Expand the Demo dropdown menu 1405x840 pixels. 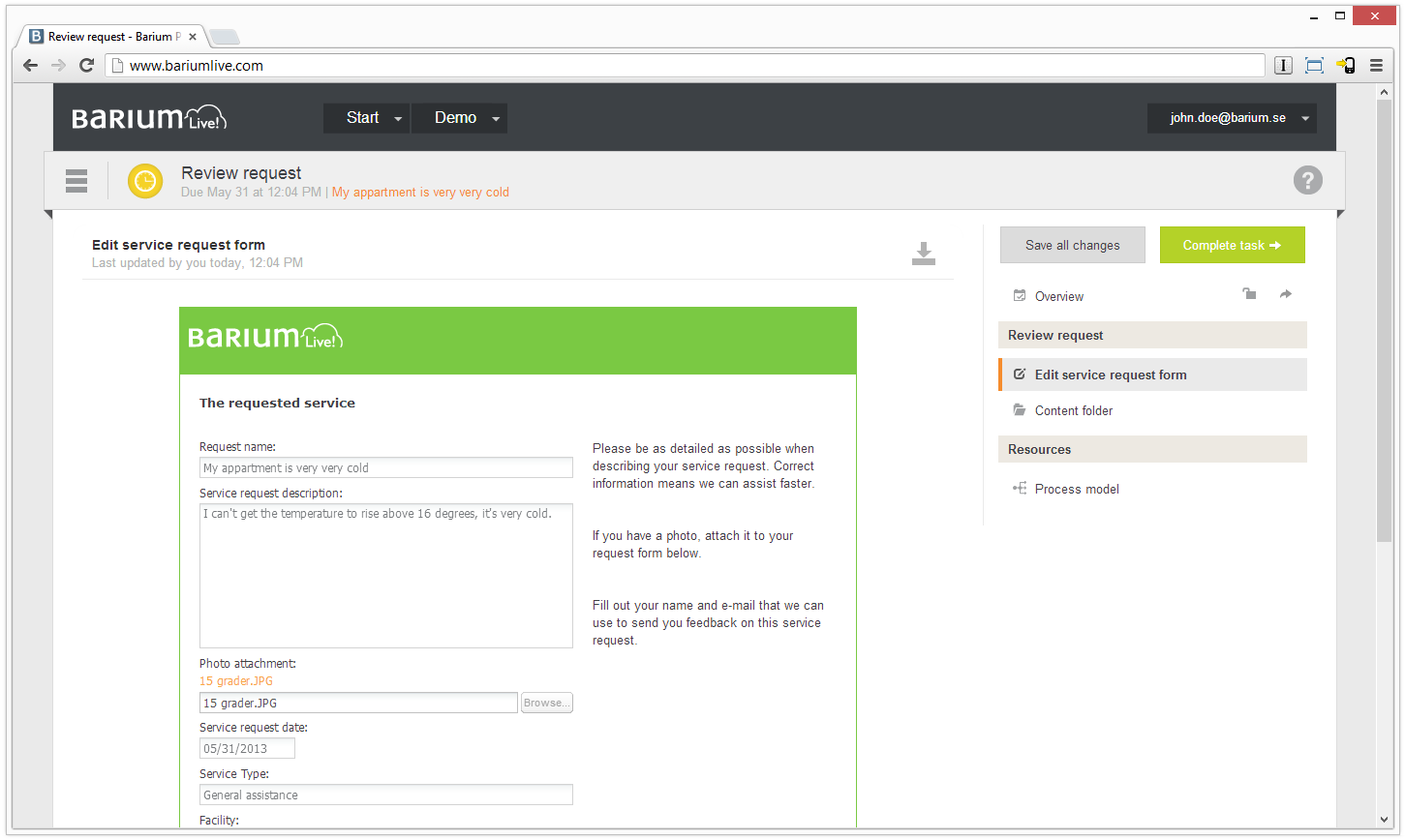coord(459,118)
